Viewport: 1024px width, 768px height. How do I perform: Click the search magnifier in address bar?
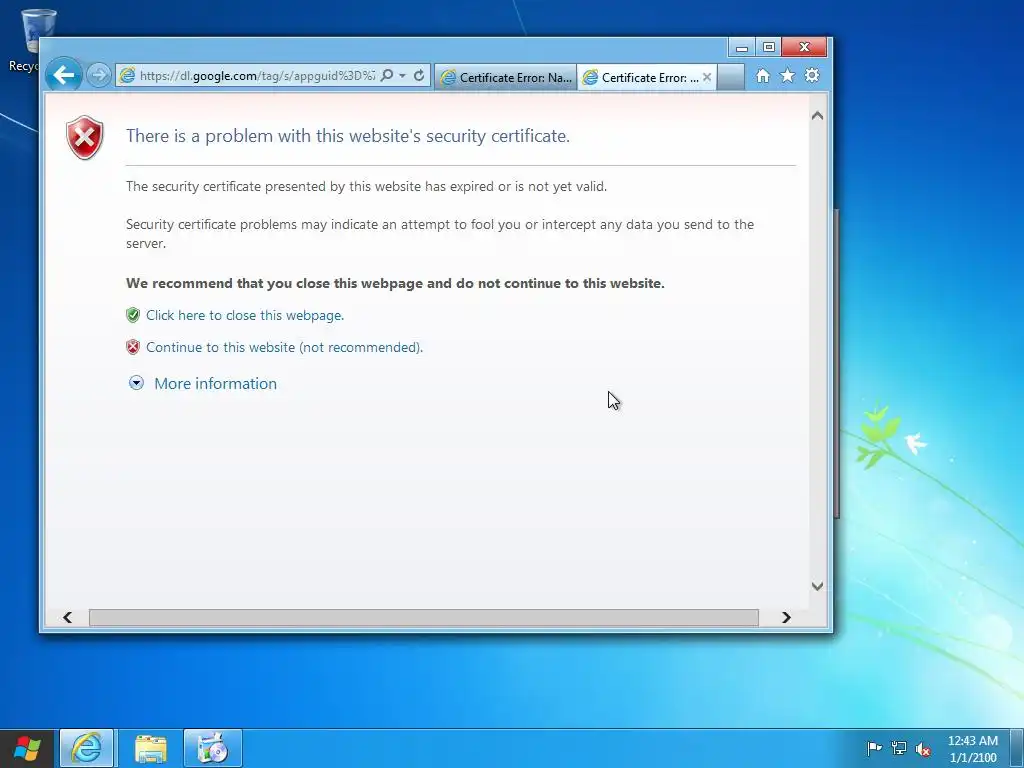pyautogui.click(x=387, y=75)
